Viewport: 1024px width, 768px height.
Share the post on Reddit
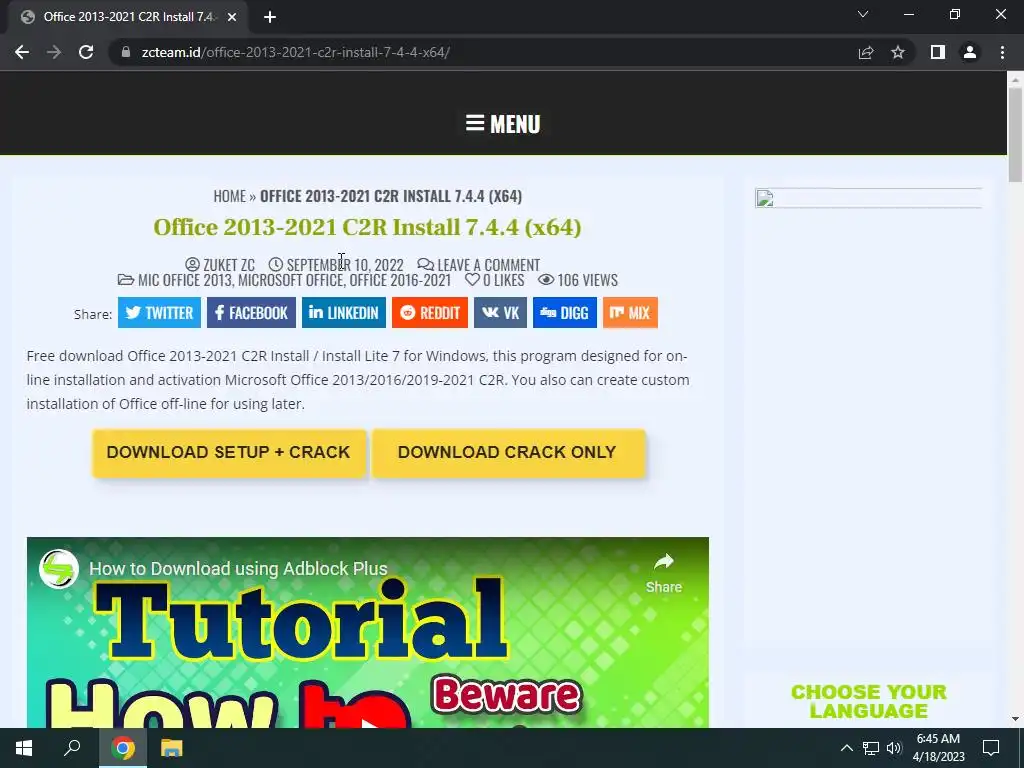[430, 313]
